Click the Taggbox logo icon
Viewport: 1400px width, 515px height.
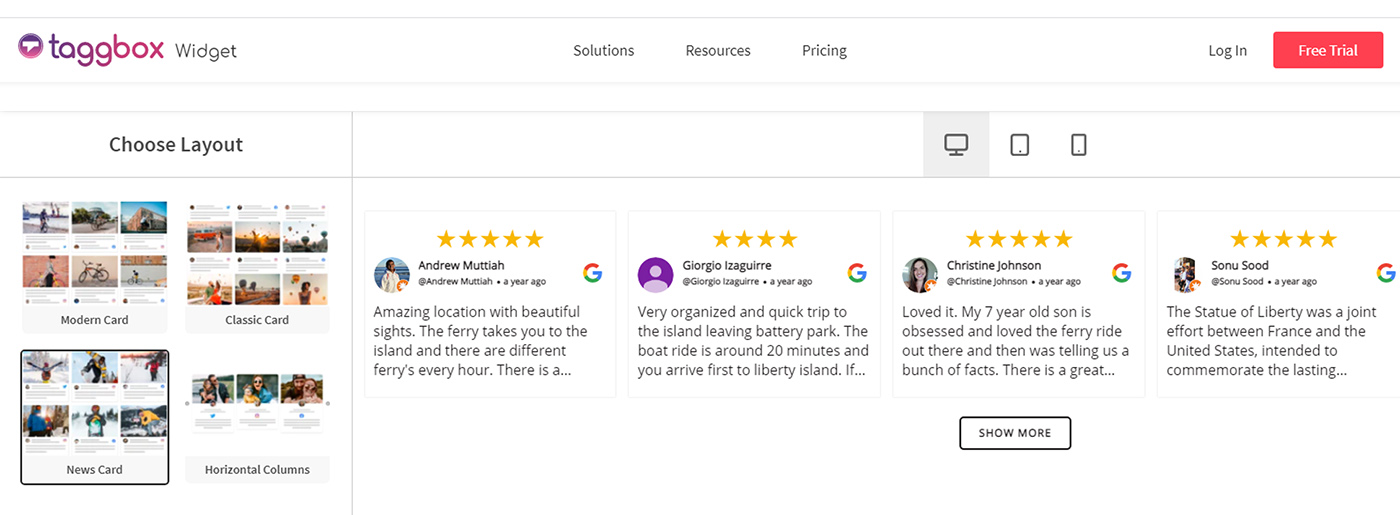pyautogui.click(x=31, y=46)
